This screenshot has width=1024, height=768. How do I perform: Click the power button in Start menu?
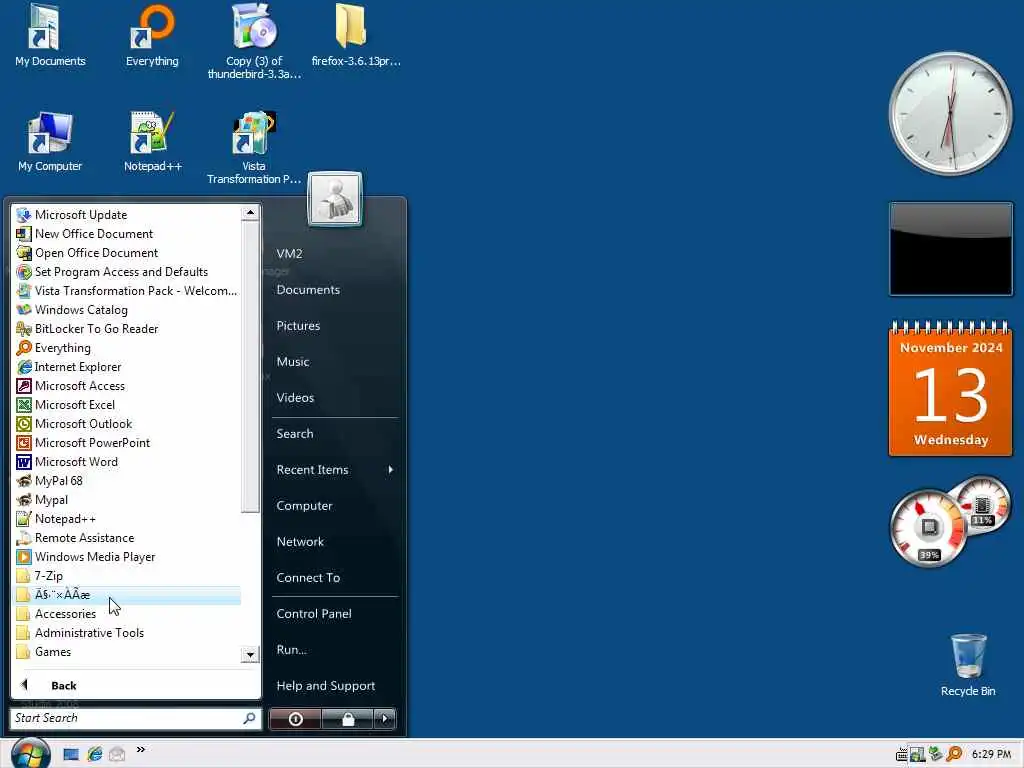(295, 719)
